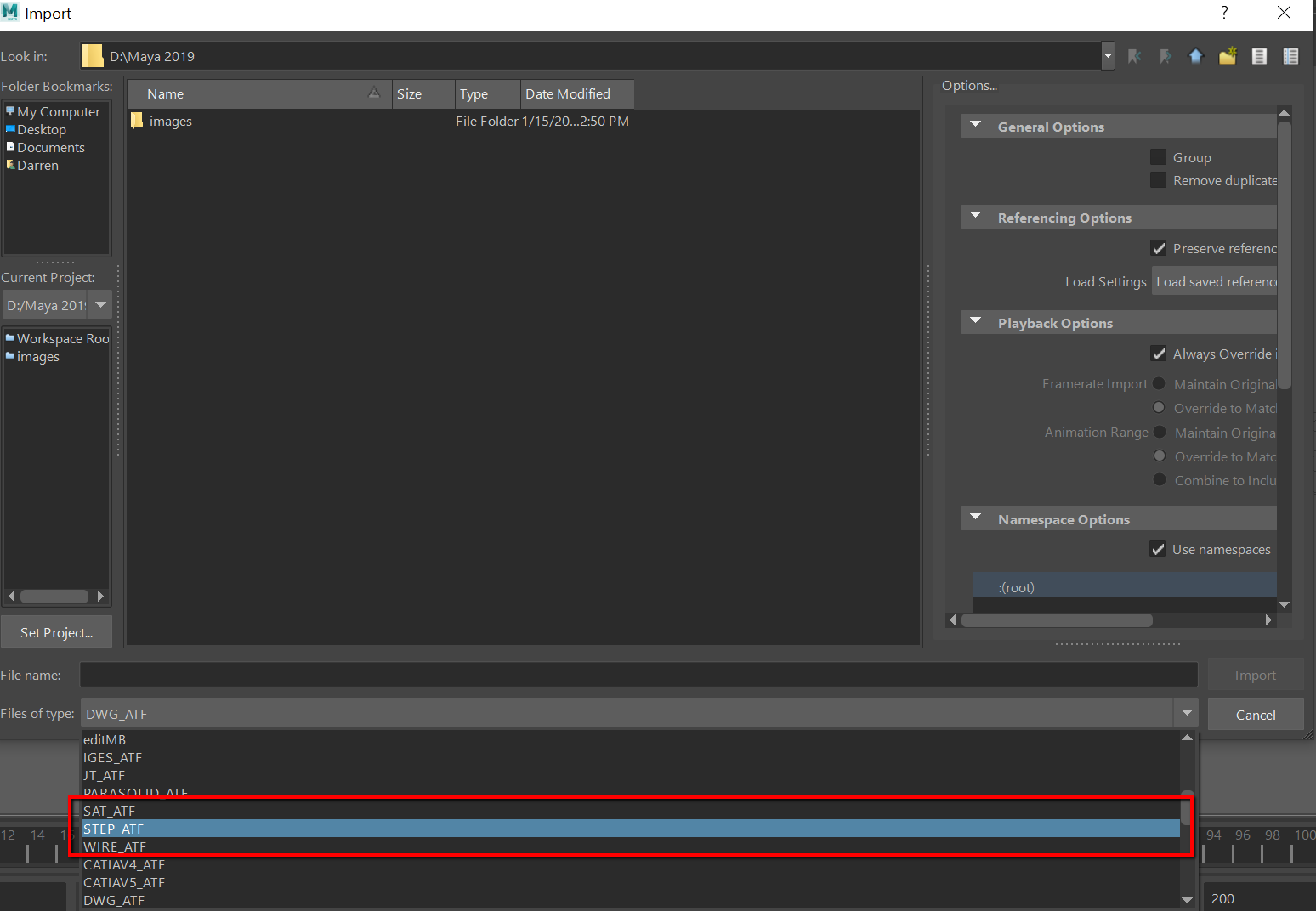The height and width of the screenshot is (911, 1316).
Task: Go up one directory level with the up-arrow icon
Action: pyautogui.click(x=1195, y=55)
